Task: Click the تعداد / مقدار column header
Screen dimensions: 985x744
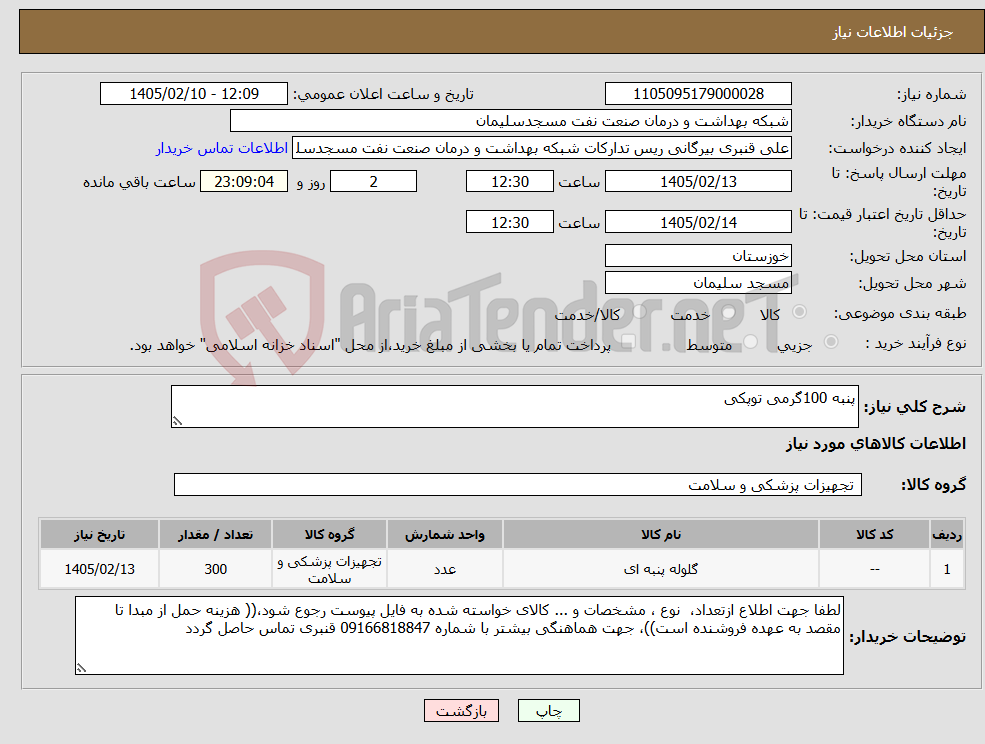Action: click(x=215, y=535)
